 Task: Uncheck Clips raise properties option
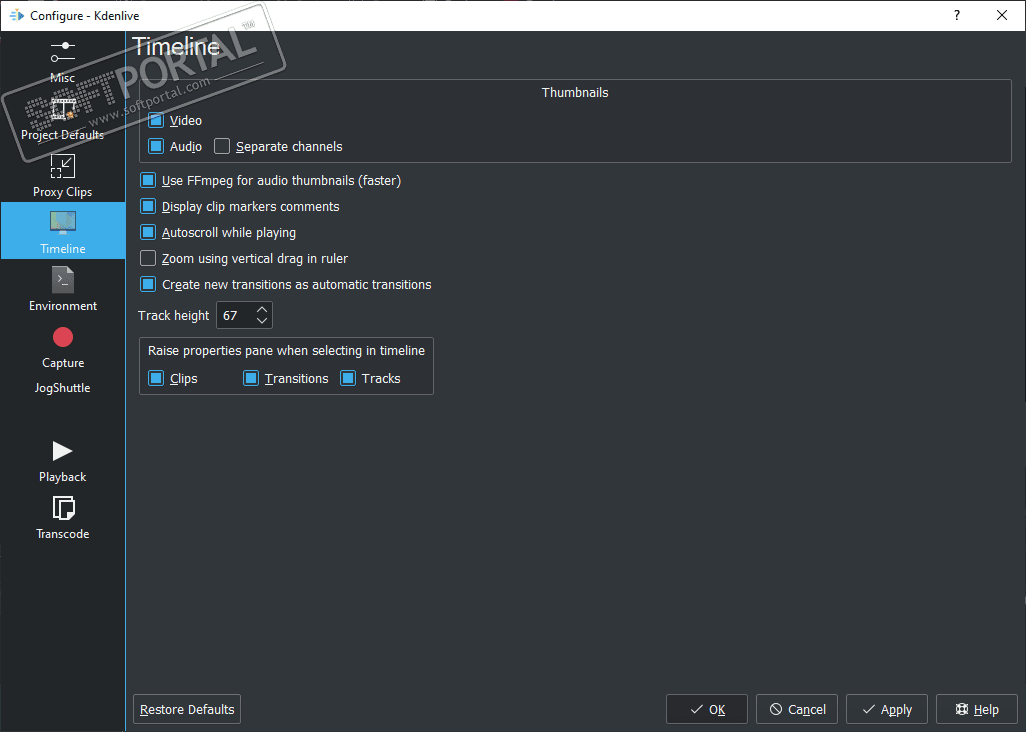click(156, 378)
